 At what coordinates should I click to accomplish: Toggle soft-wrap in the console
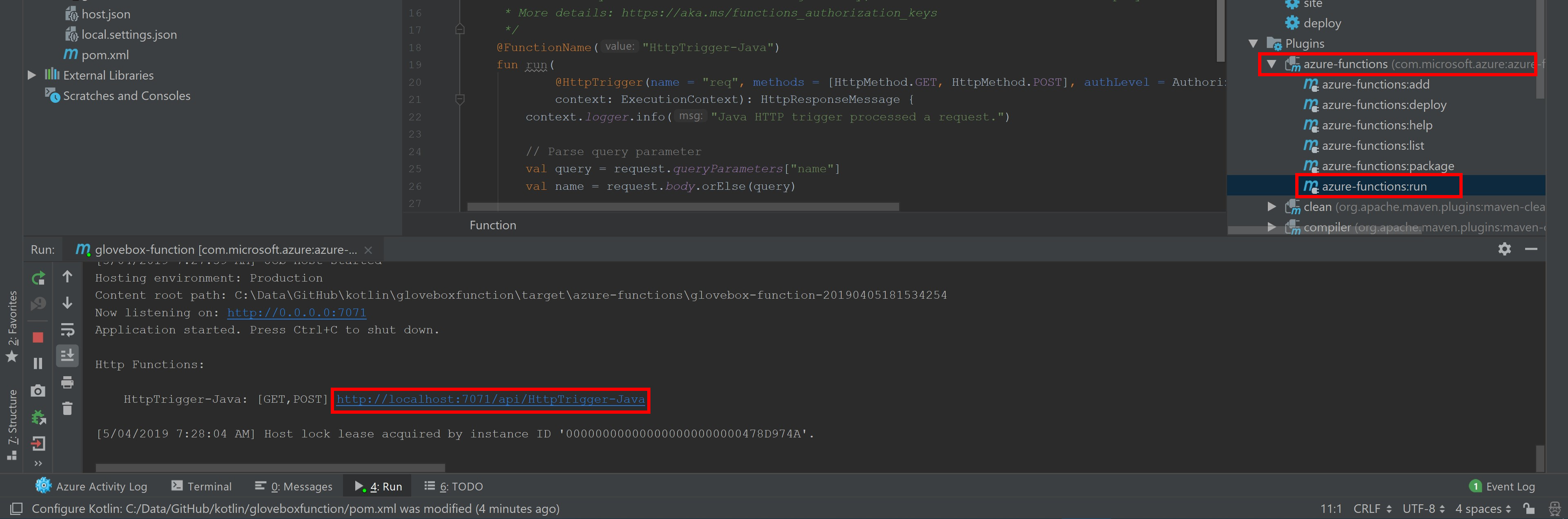pyautogui.click(x=67, y=330)
